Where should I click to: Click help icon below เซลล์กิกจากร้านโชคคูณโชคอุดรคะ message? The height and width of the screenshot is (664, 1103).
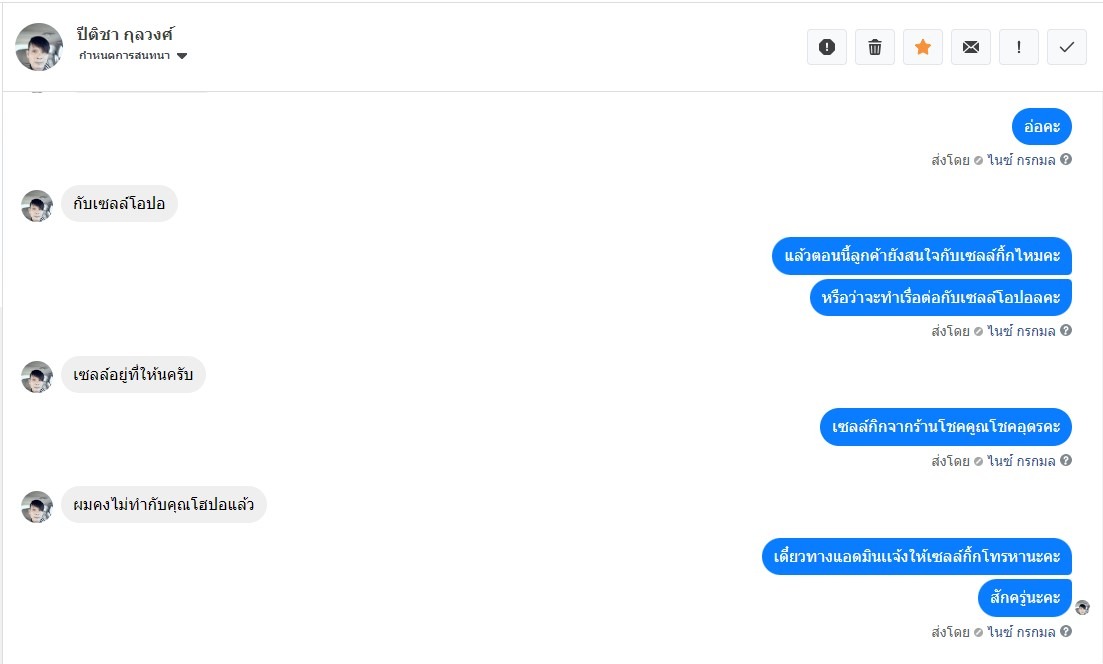(x=1066, y=461)
